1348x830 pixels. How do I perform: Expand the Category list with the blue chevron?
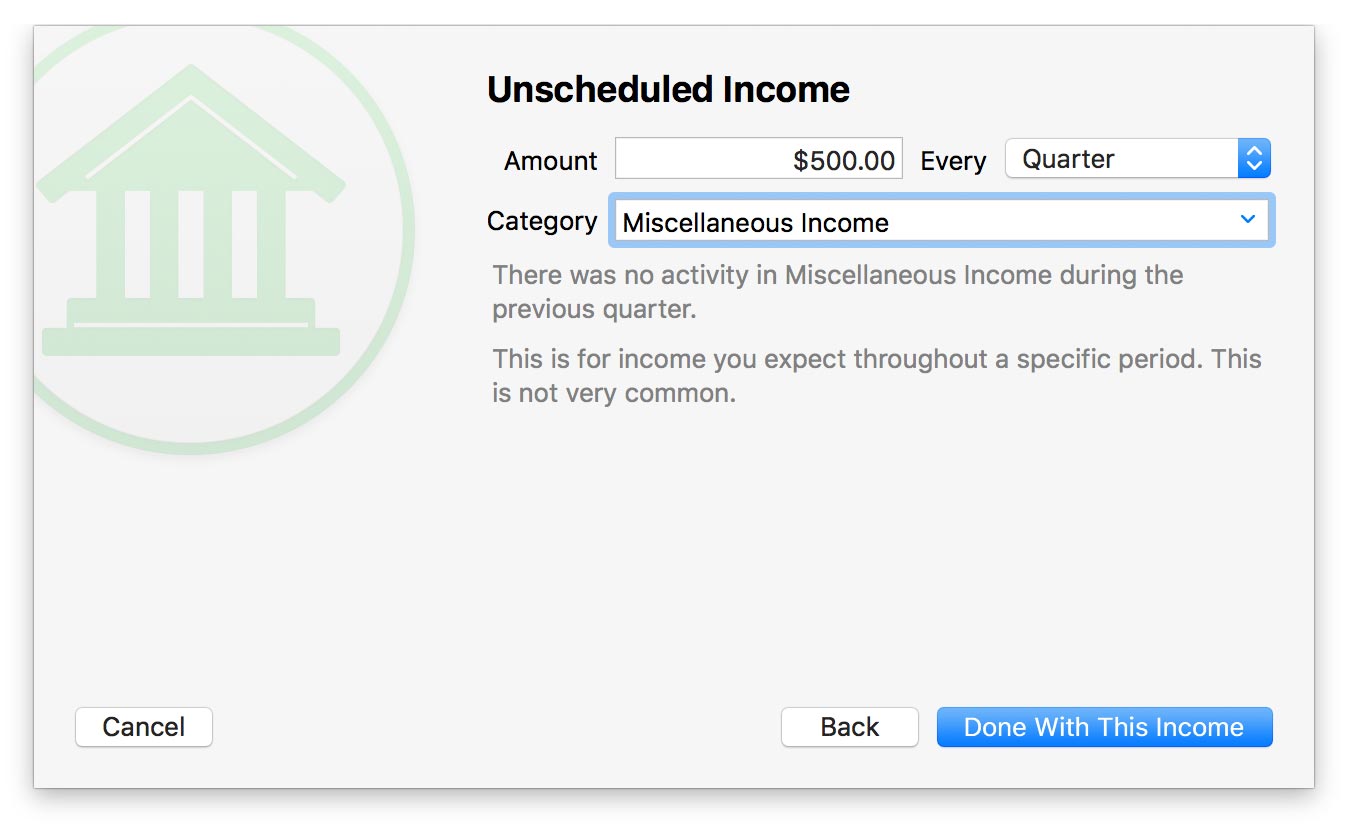1247,220
